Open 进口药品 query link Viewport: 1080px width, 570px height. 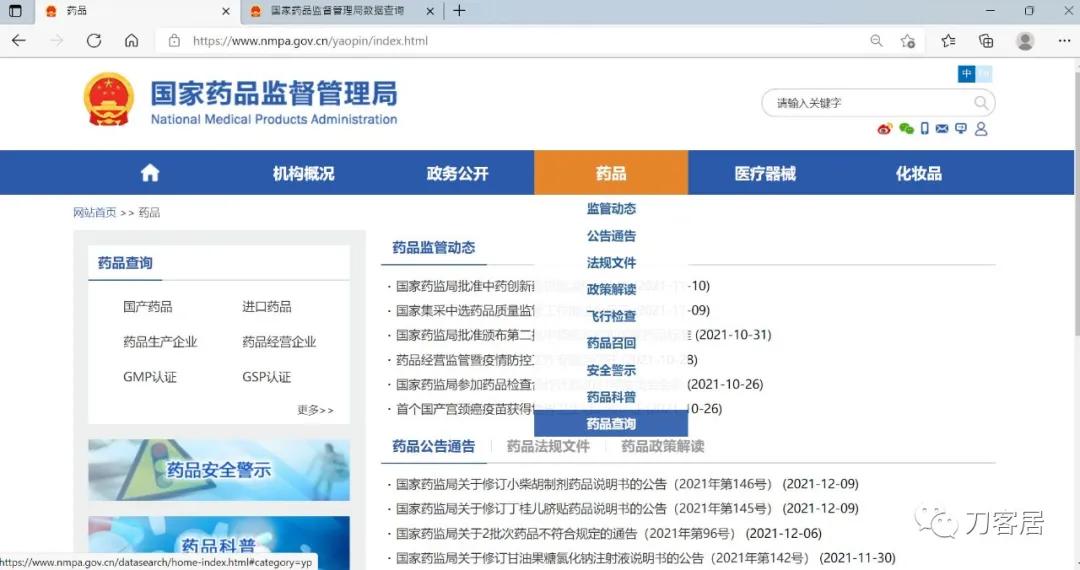(267, 306)
